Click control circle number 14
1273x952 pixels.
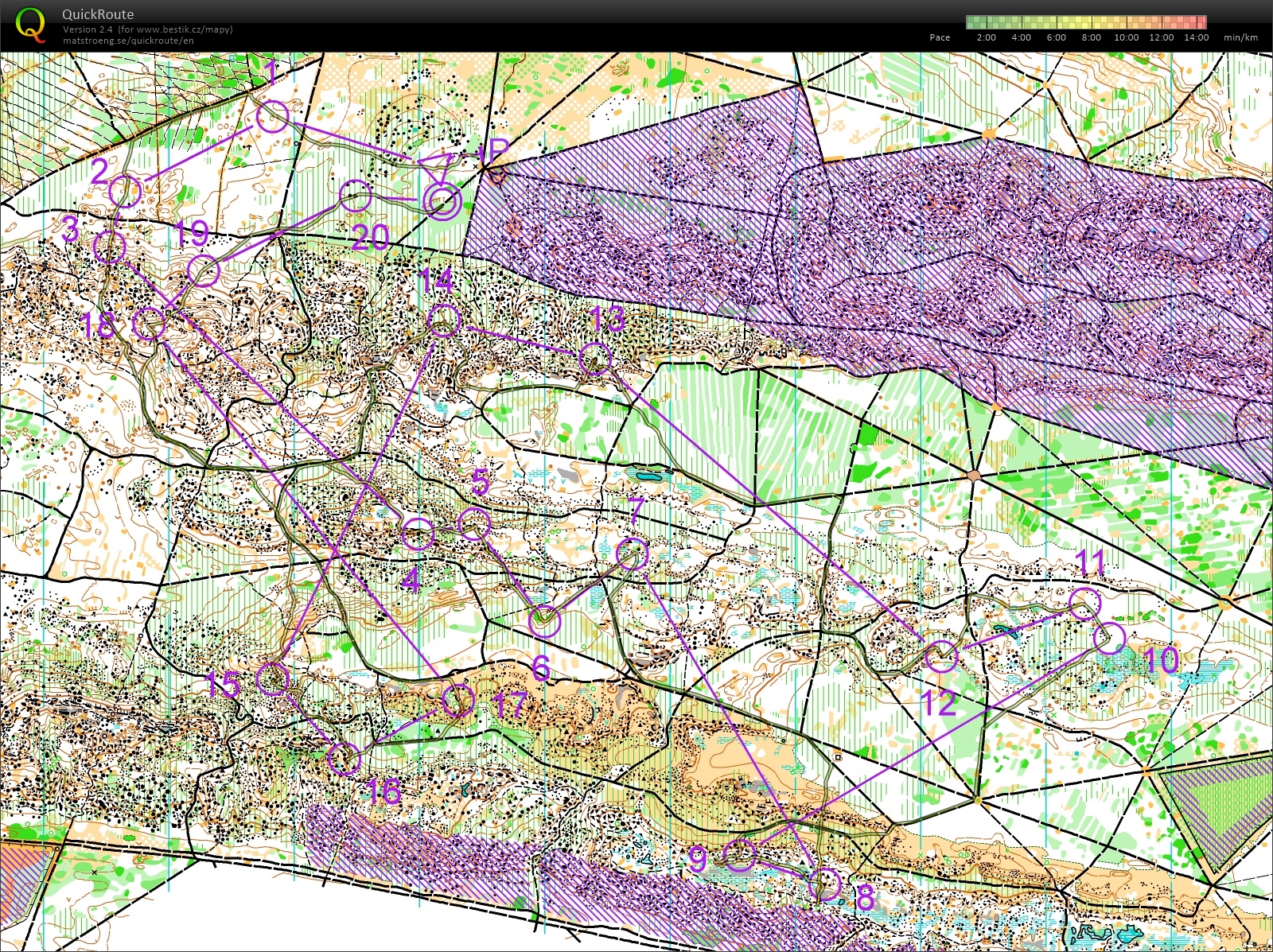point(442,321)
